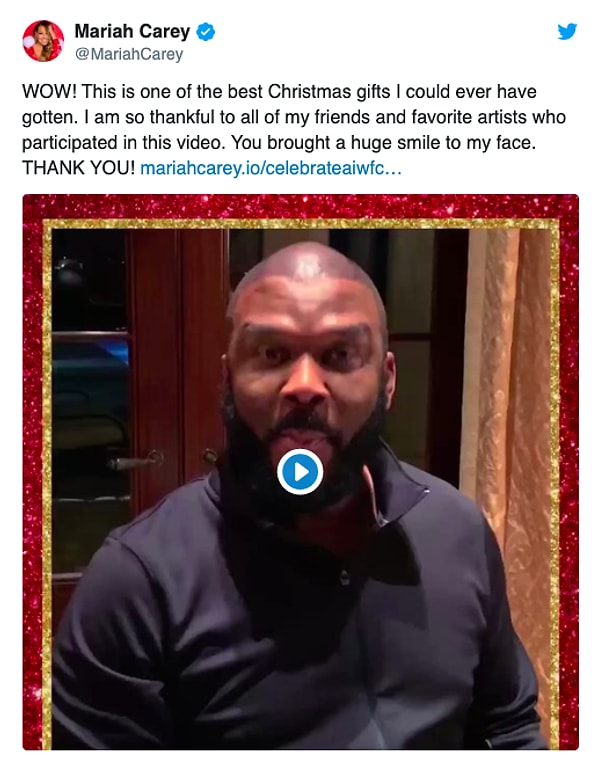
Task: Click the Twitter bird logo
Action: (567, 31)
